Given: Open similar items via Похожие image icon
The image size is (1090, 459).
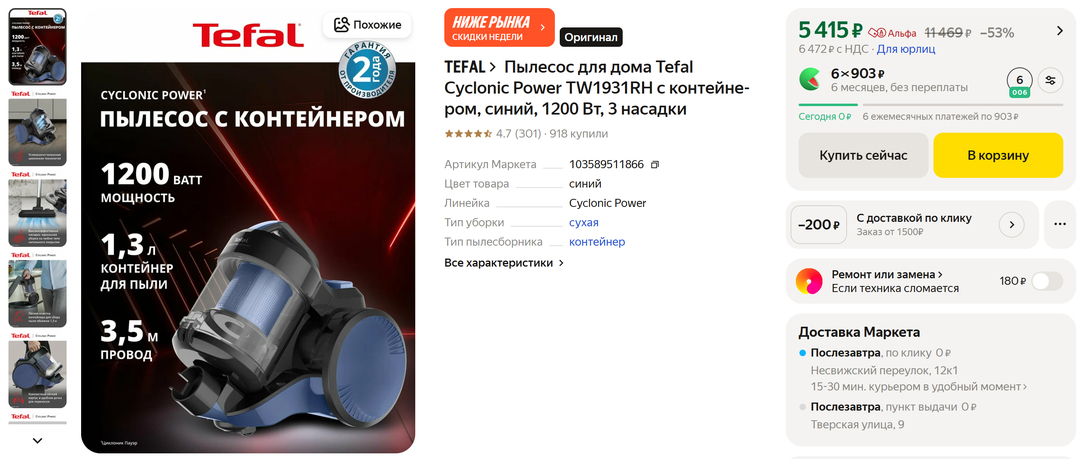Looking at the screenshot, I should pos(341,25).
